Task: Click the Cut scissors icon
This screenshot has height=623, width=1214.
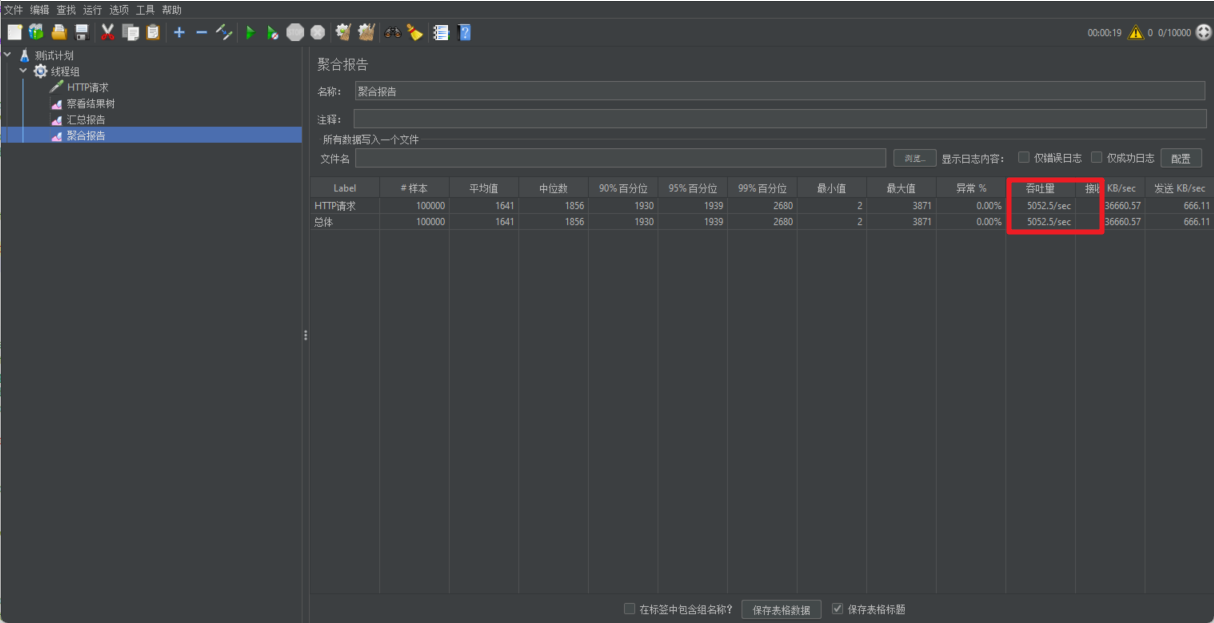Action: click(108, 32)
